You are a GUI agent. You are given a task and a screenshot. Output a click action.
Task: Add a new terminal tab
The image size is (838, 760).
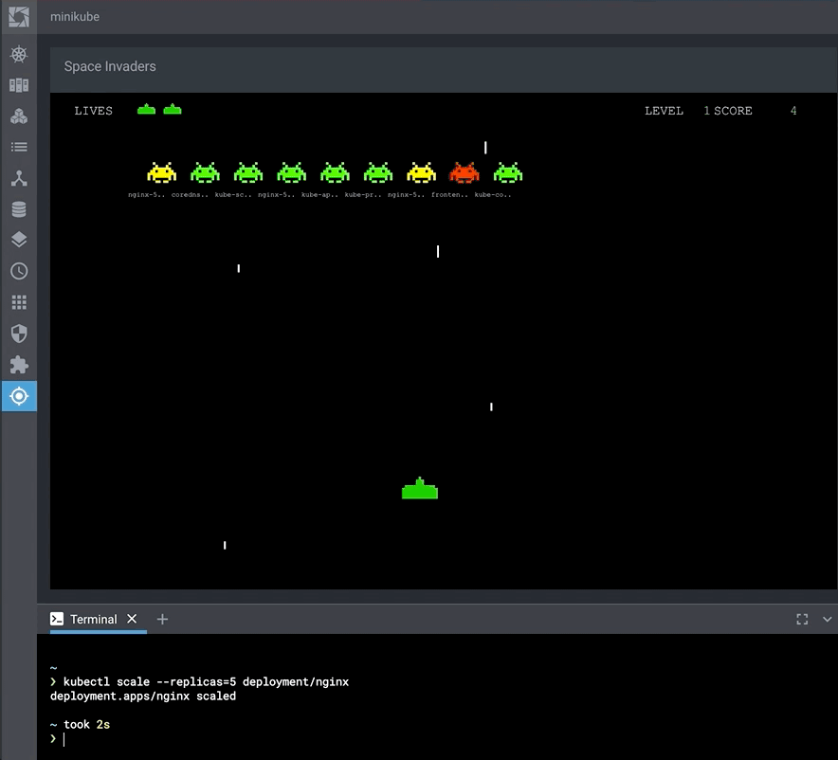(x=162, y=619)
